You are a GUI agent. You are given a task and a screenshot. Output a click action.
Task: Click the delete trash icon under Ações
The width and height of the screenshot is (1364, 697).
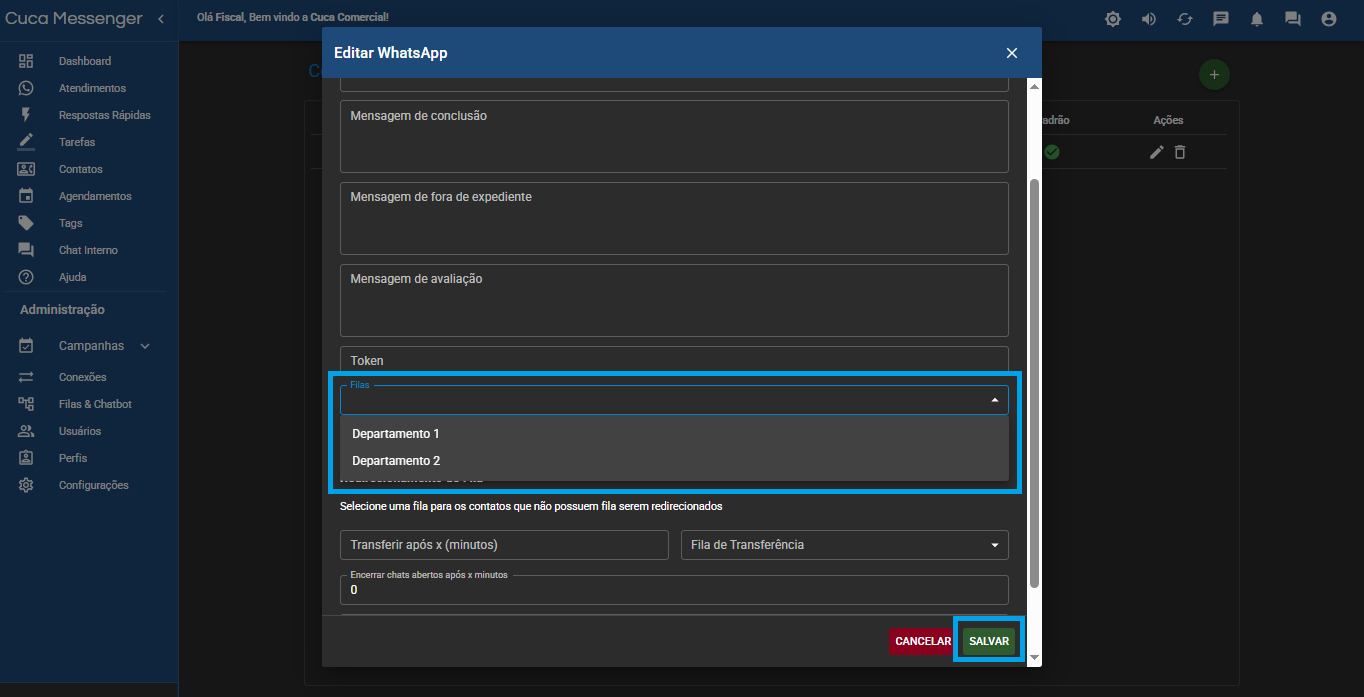pyautogui.click(x=1180, y=152)
